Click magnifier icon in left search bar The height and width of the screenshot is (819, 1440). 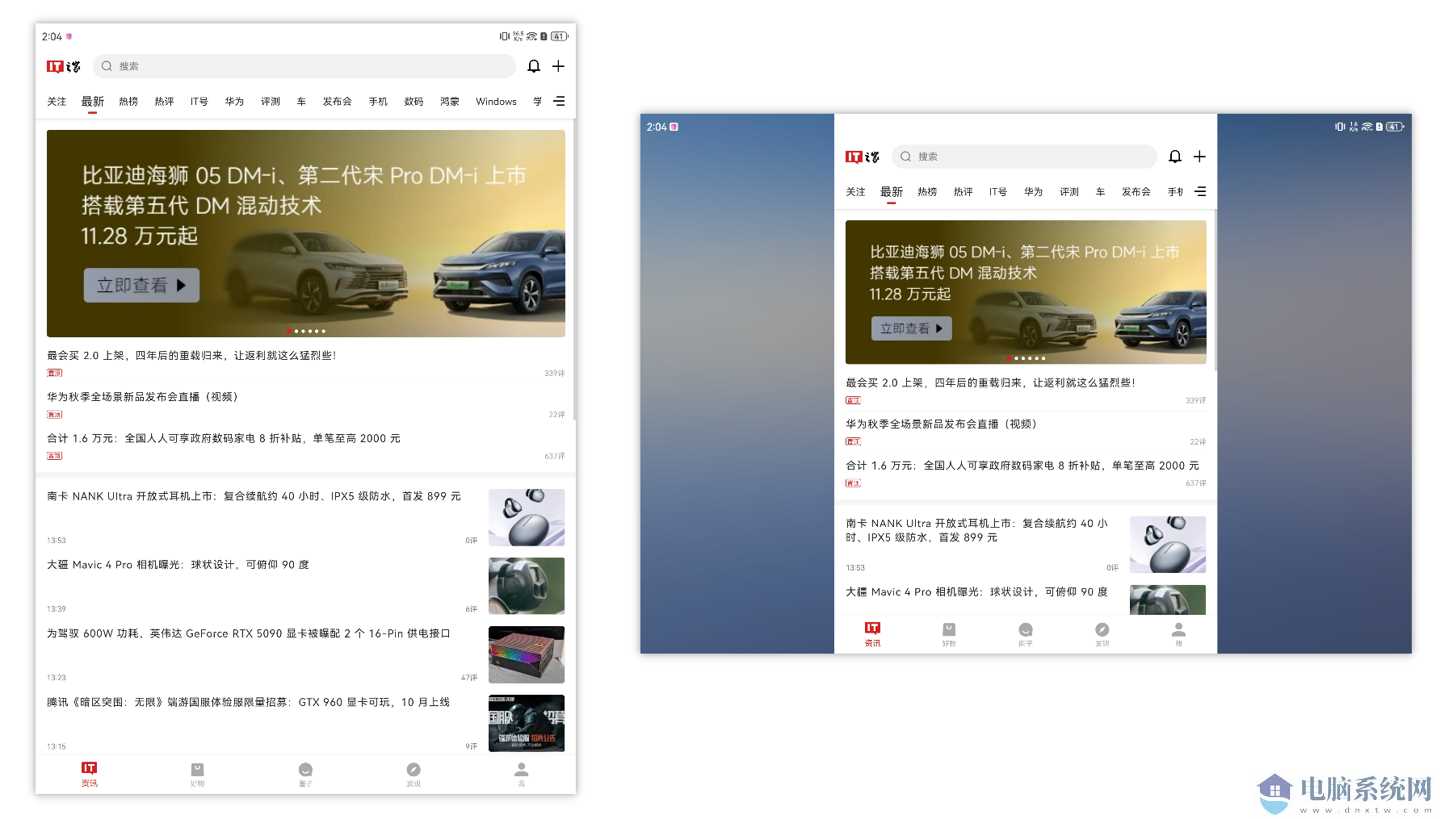click(x=107, y=66)
